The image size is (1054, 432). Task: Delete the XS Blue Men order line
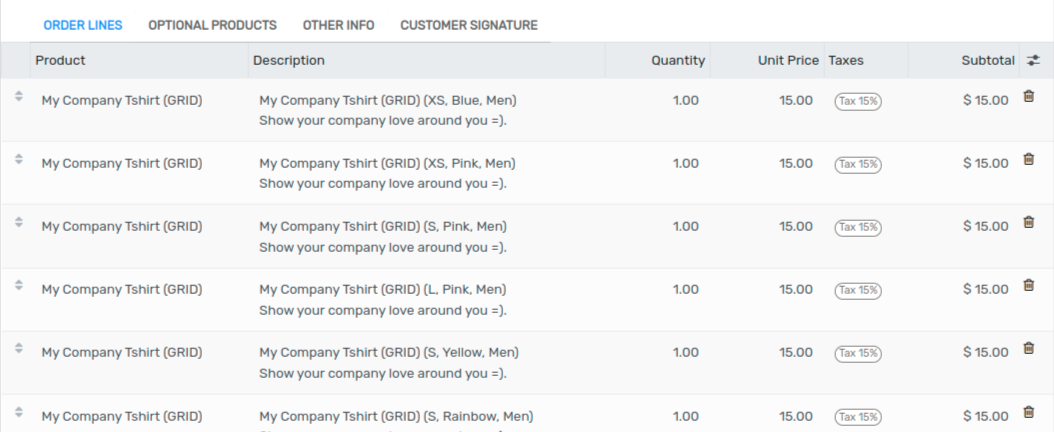pyautogui.click(x=1029, y=96)
